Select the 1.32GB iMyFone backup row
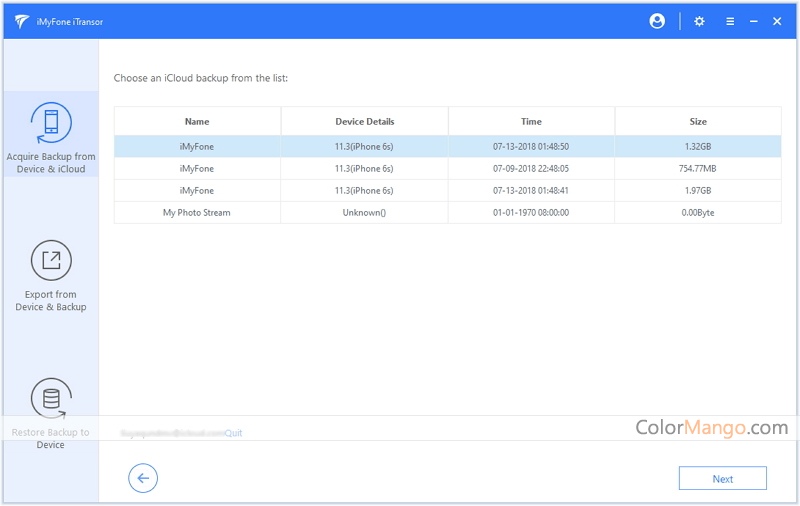 pyautogui.click(x=447, y=146)
